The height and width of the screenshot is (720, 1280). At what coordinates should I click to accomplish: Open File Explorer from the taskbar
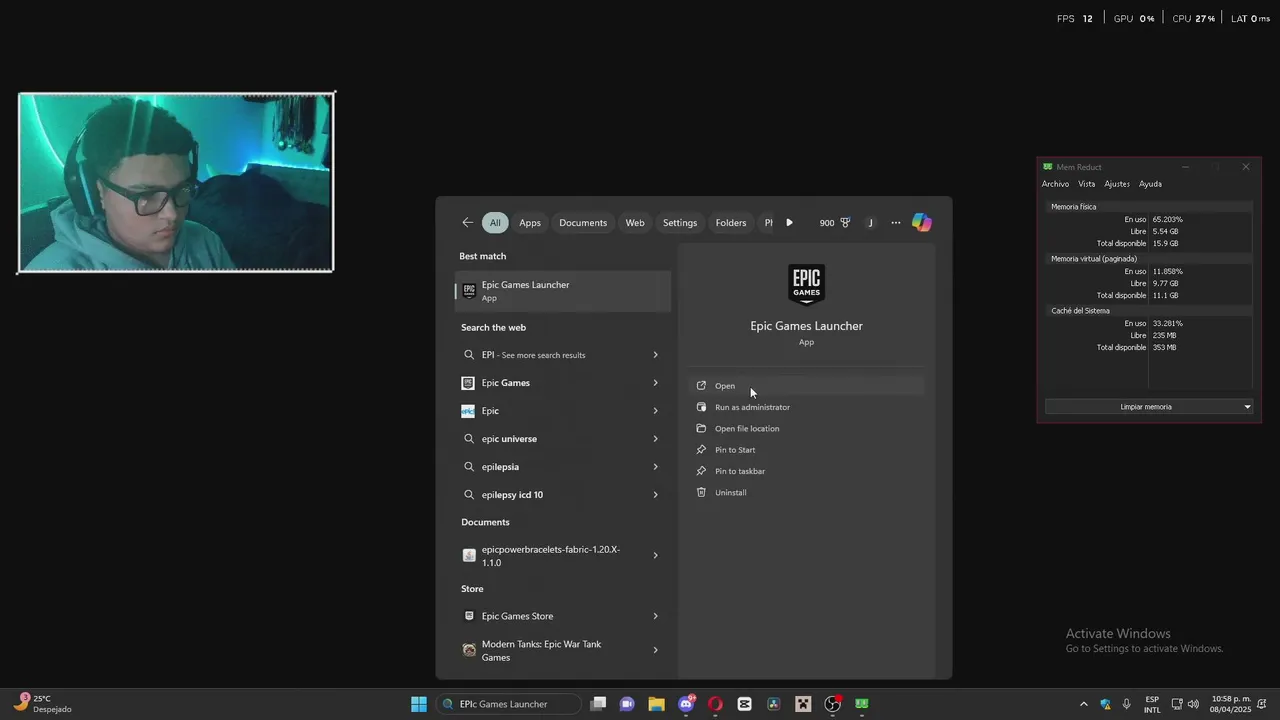pyautogui.click(x=656, y=704)
